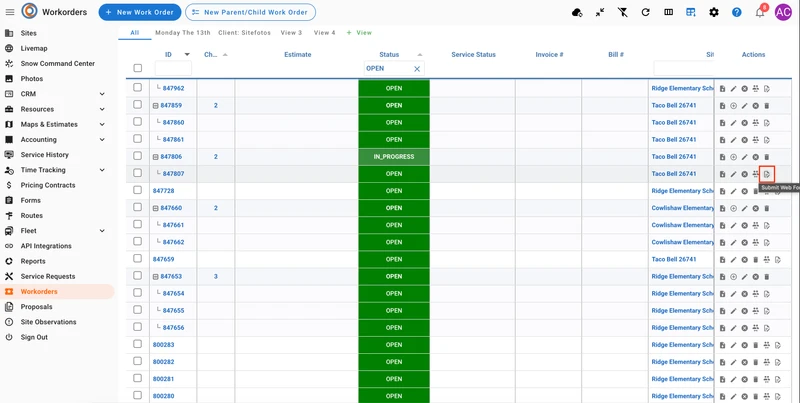
Task: Check the box for work order 847859
Action: 138,104
